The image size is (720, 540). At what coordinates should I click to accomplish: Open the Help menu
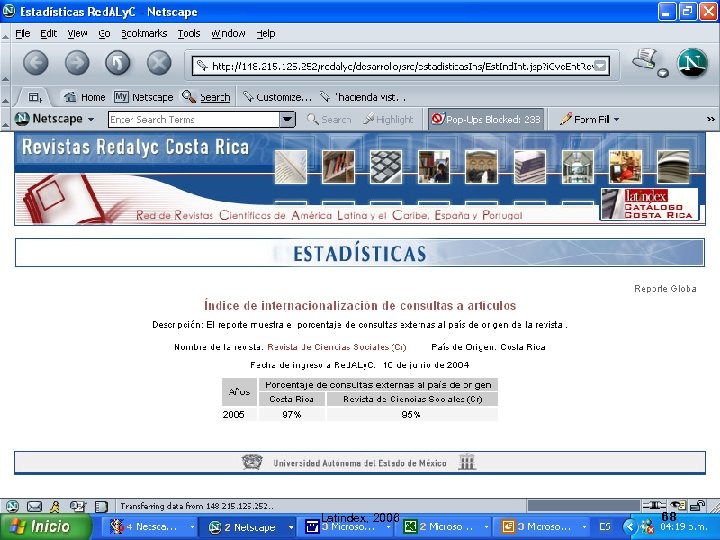265,34
